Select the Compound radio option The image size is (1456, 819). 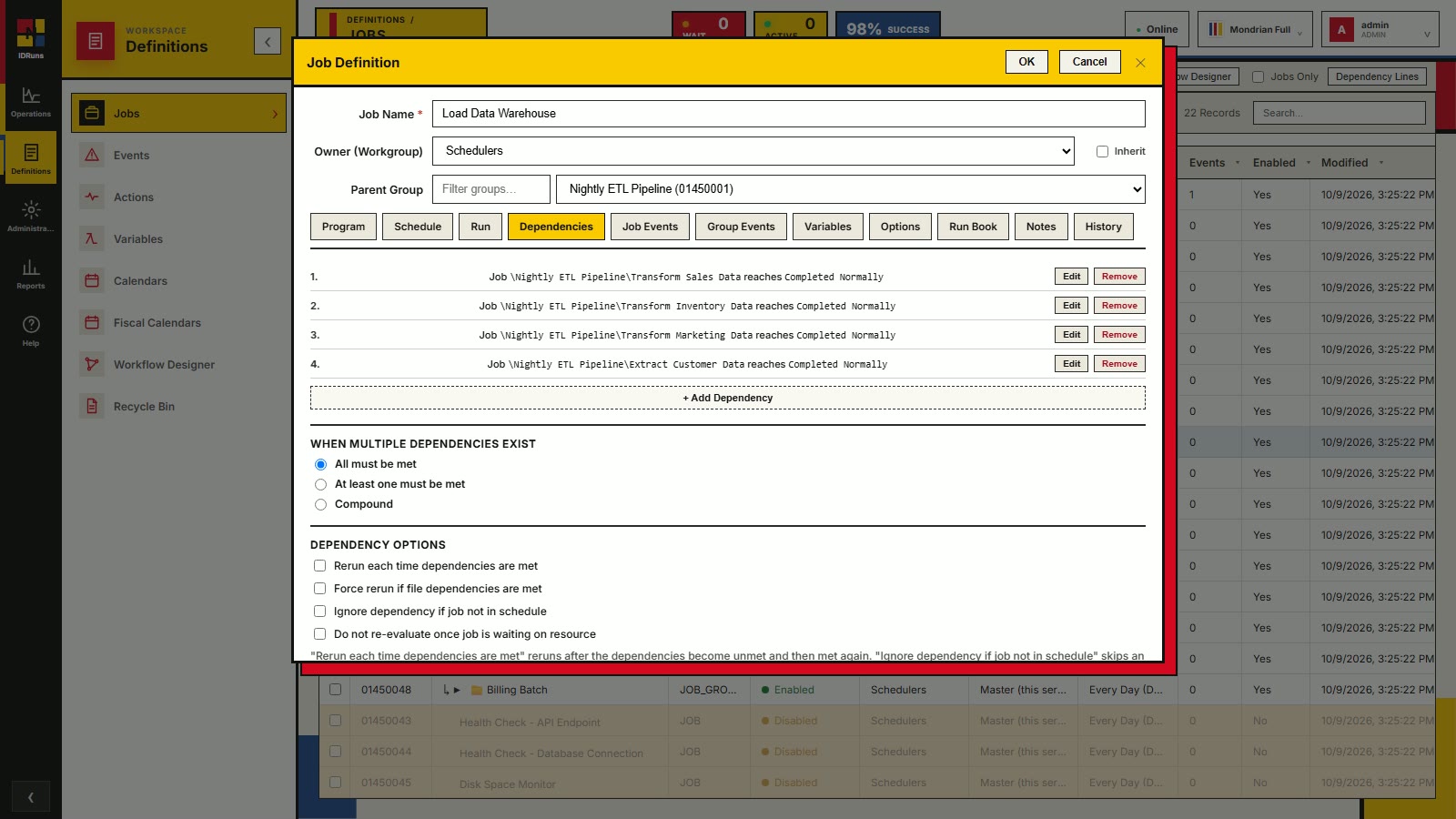click(x=320, y=504)
